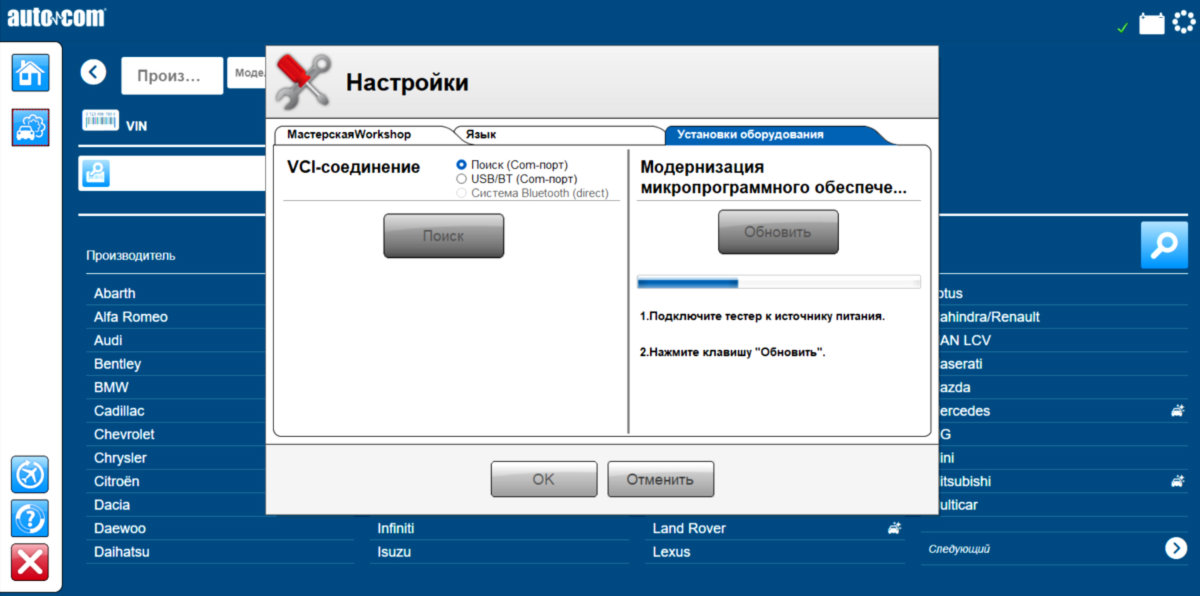Click the firmware update progress bar
Image resolution: width=1200 pixels, height=596 pixels.
[x=778, y=281]
